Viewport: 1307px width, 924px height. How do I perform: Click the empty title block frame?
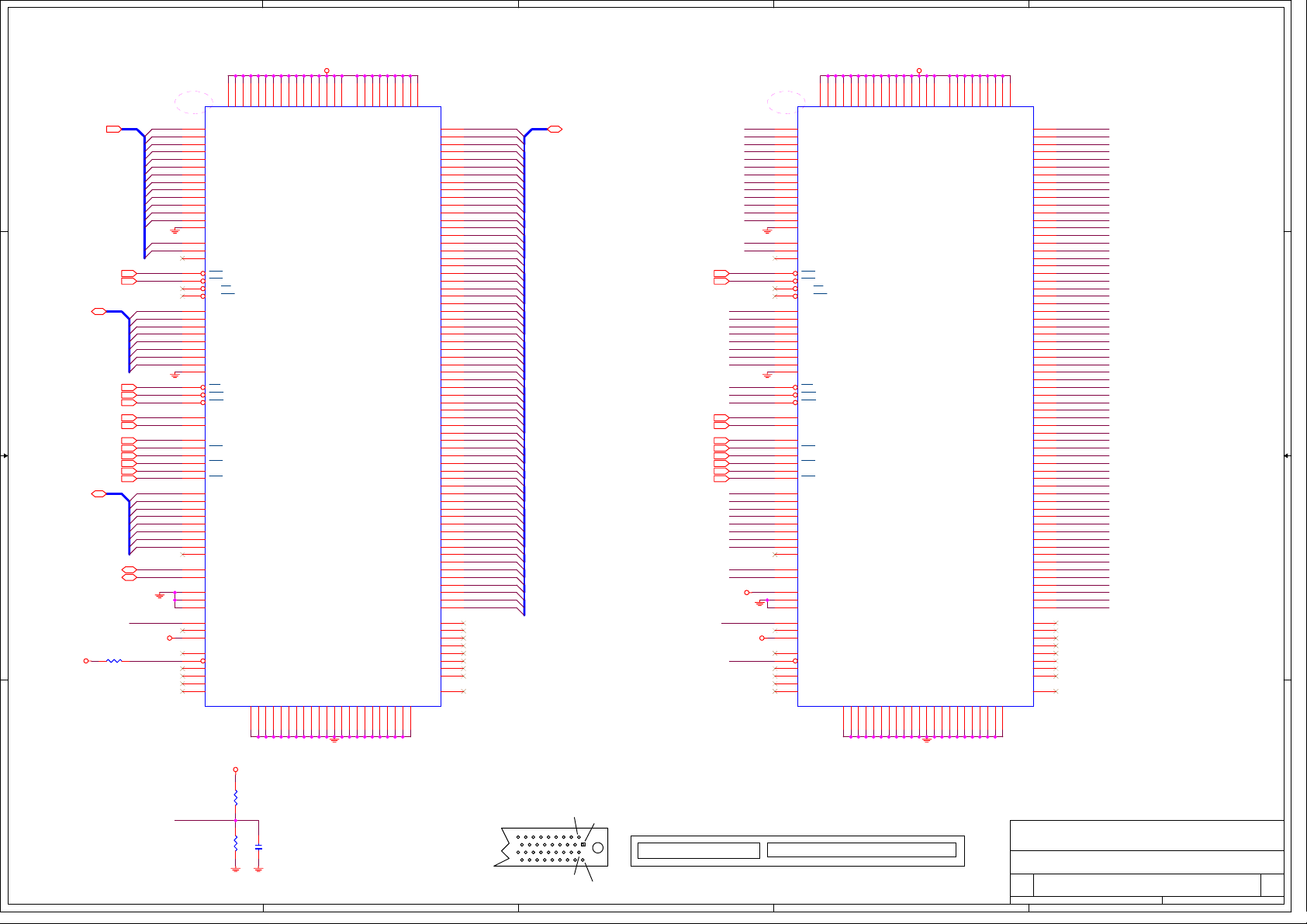(x=1146, y=862)
